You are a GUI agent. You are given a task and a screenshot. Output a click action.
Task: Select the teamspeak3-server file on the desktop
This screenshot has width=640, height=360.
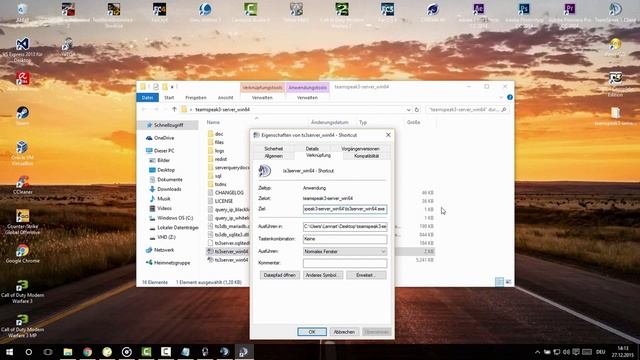click(616, 116)
